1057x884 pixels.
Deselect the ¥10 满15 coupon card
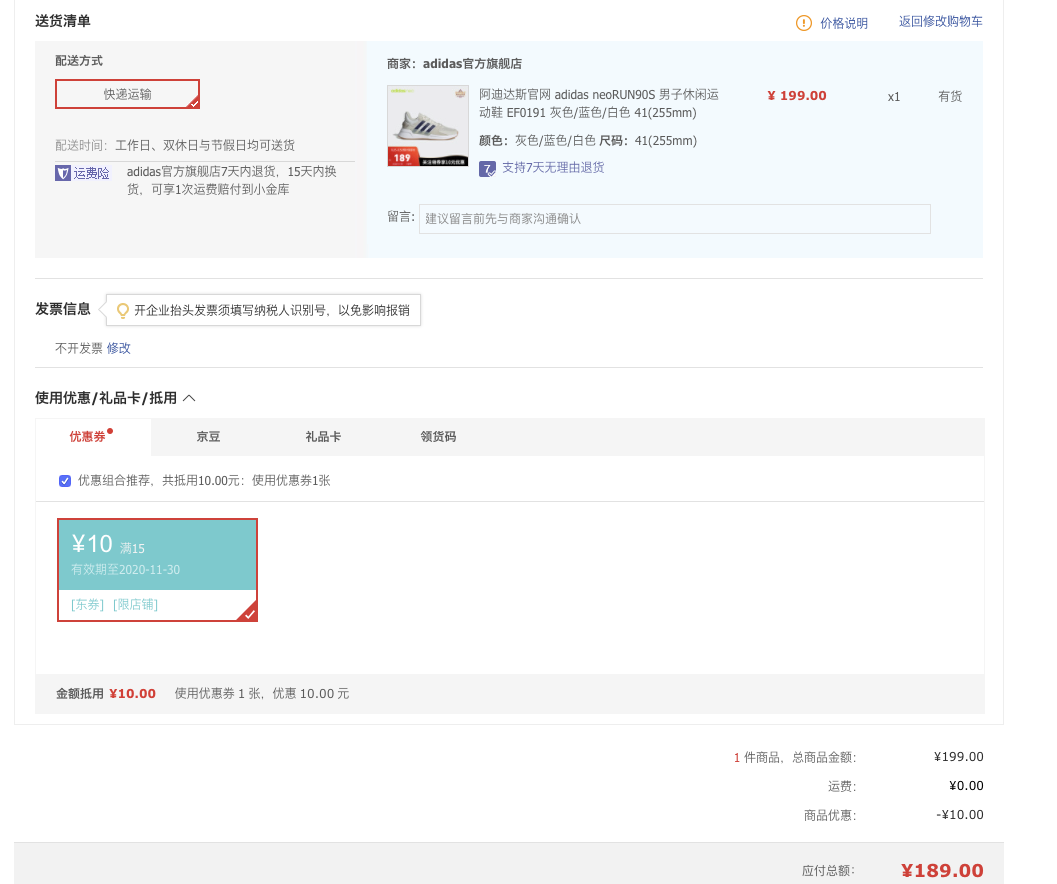pyautogui.click(x=157, y=570)
